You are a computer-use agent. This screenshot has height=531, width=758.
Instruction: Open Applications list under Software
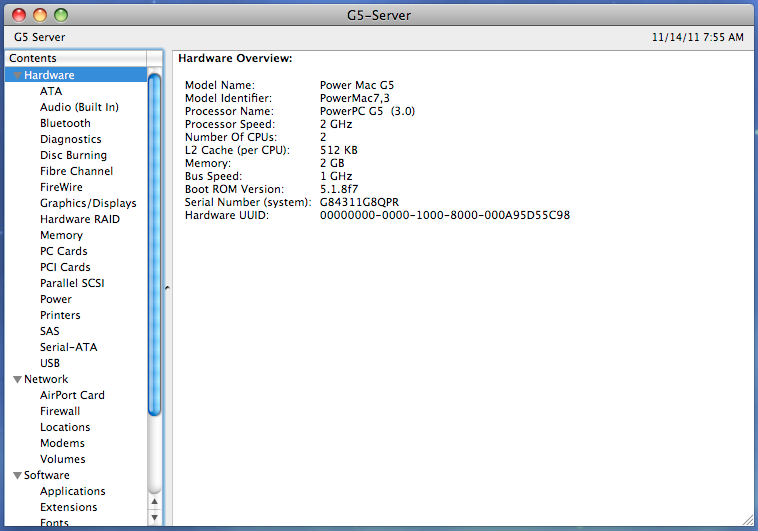coord(73,491)
